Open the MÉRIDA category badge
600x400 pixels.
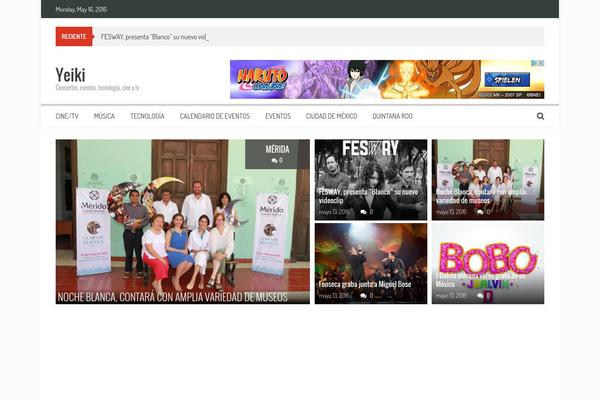(277, 149)
